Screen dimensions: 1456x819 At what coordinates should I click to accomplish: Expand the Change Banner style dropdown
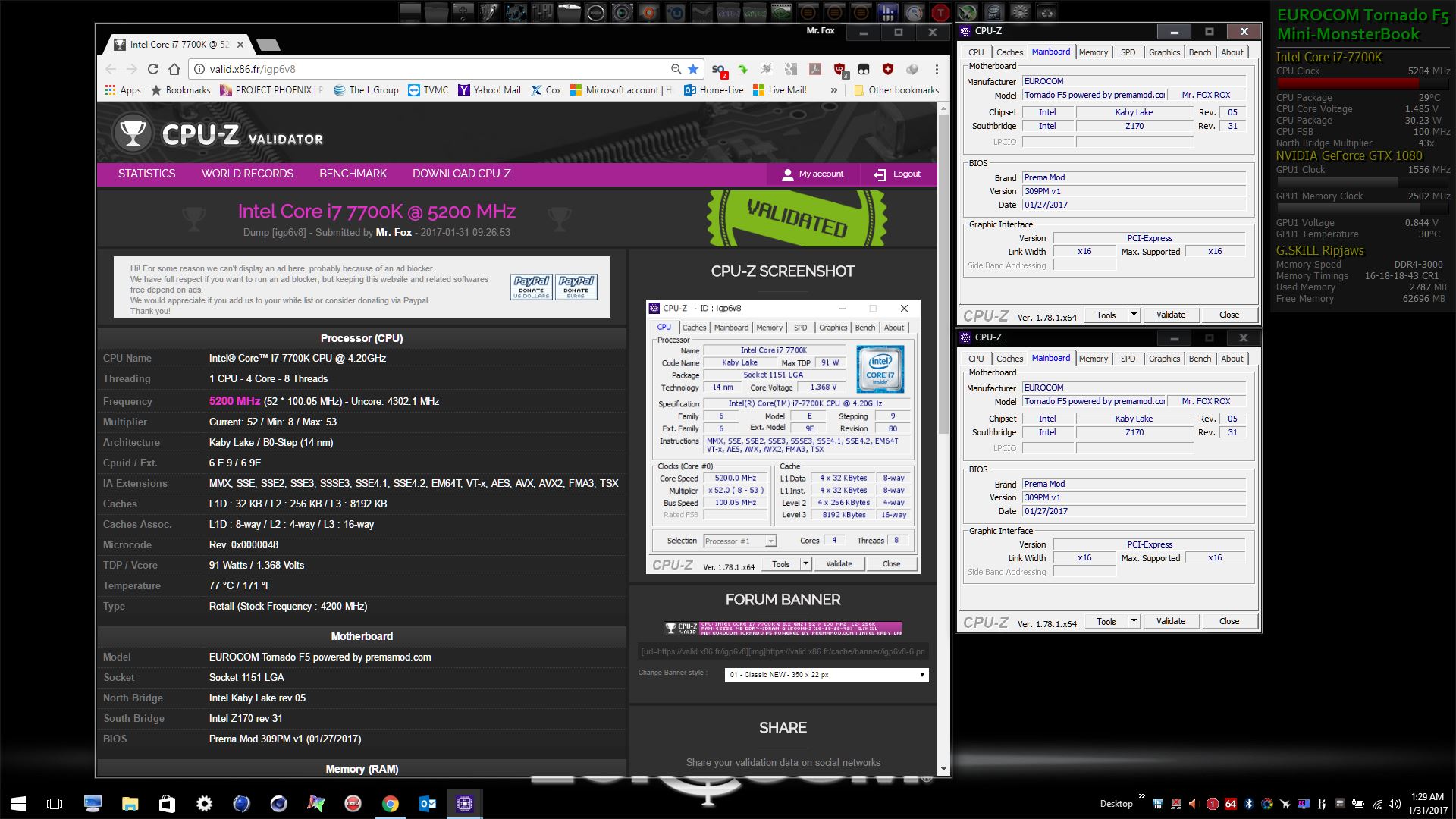(827, 675)
